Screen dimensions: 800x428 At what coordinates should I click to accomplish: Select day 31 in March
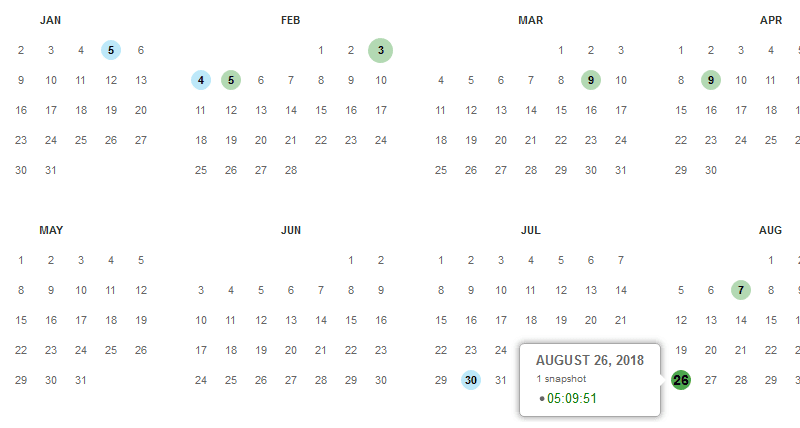coord(620,170)
